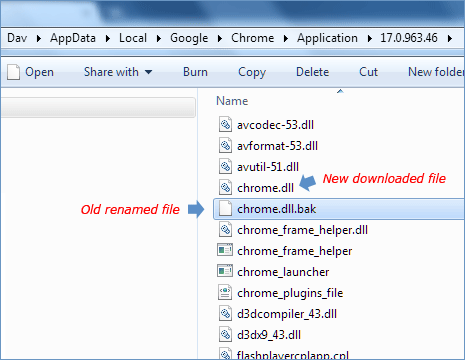Viewport: 465px width, 360px height.
Task: Click the blank chrome.dll.bak file icon
Action: coord(225,209)
